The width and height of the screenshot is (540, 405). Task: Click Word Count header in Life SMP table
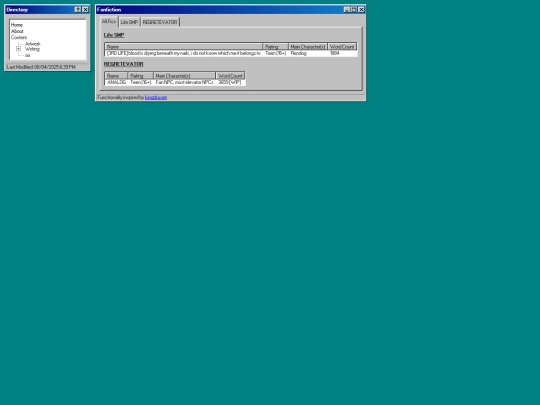342,46
